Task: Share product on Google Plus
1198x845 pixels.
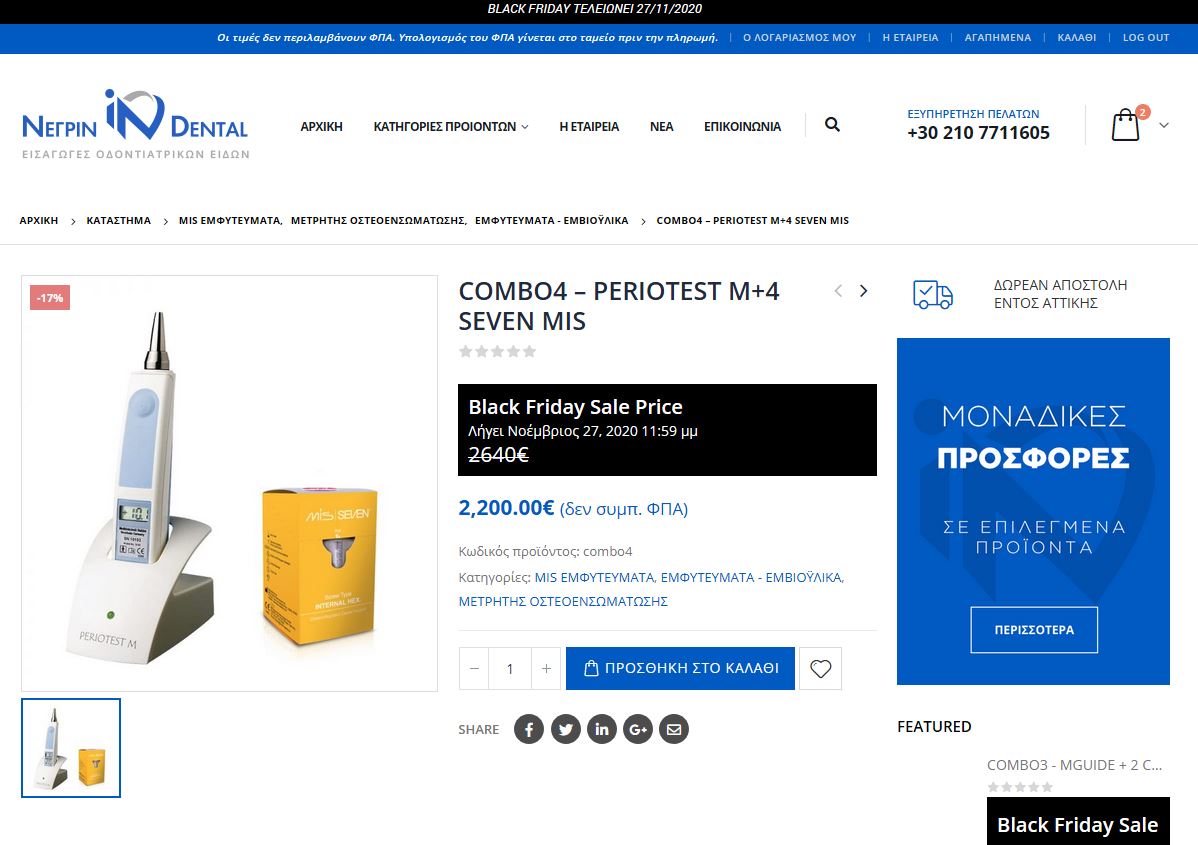Action: click(638, 729)
